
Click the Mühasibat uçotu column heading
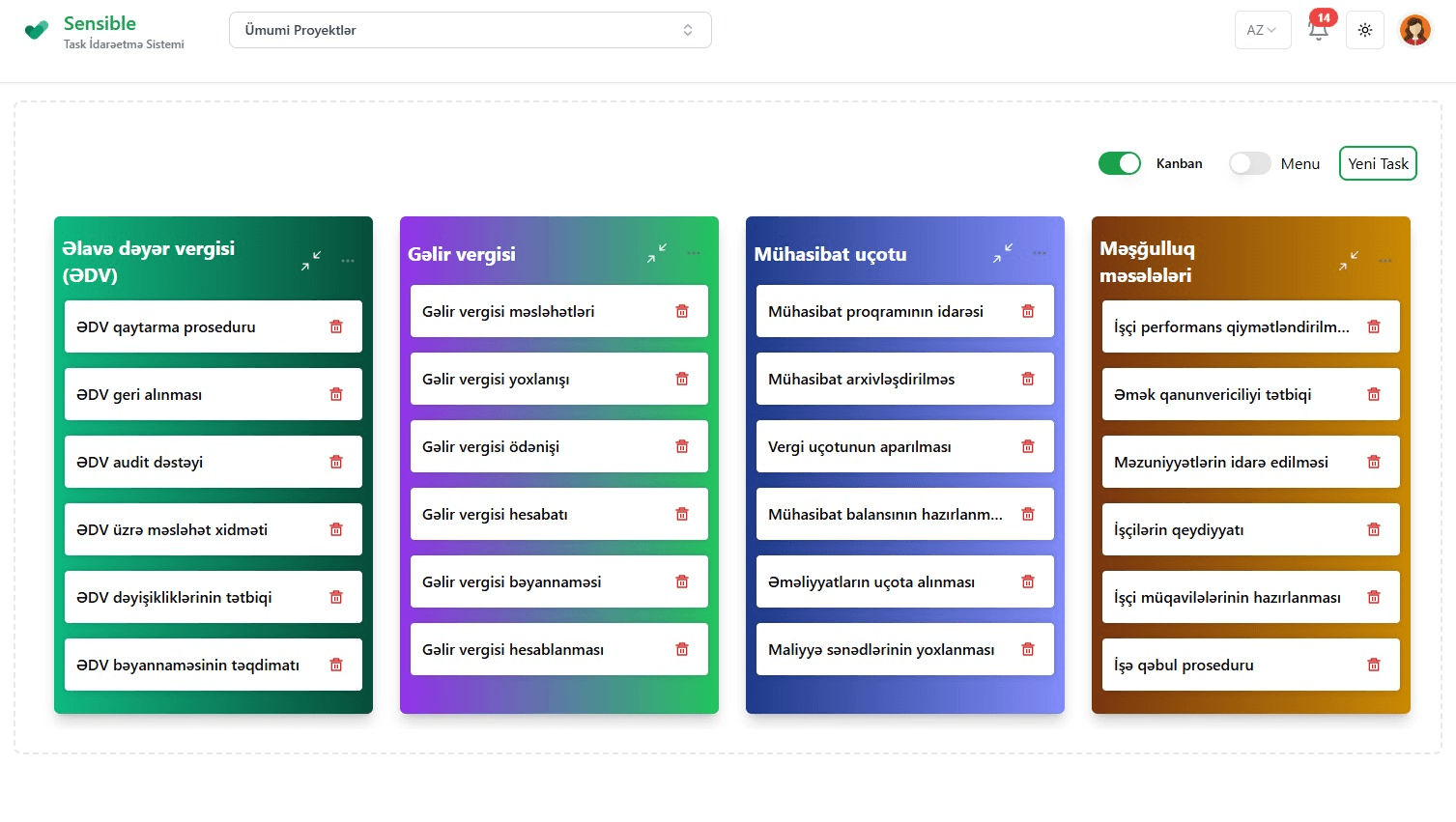830,254
